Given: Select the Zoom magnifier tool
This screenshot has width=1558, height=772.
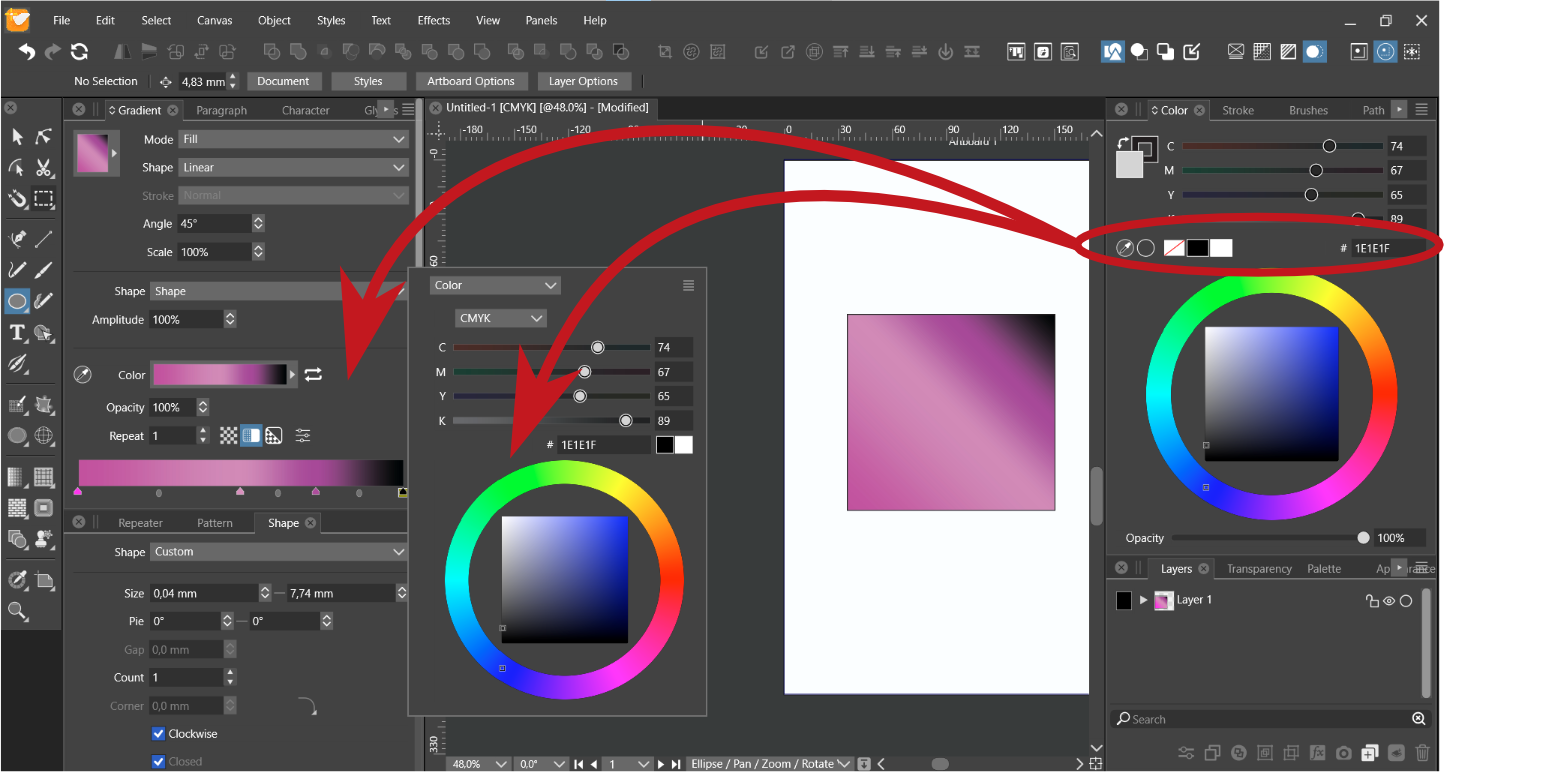Looking at the screenshot, I should pyautogui.click(x=17, y=611).
